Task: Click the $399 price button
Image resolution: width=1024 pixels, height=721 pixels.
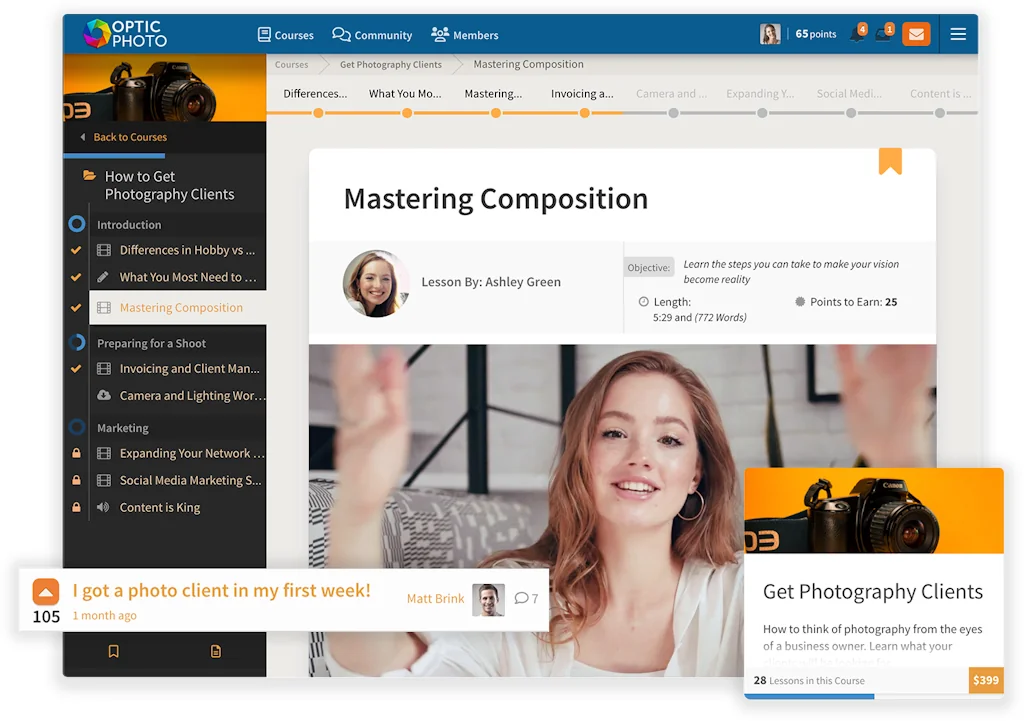Action: tap(985, 680)
